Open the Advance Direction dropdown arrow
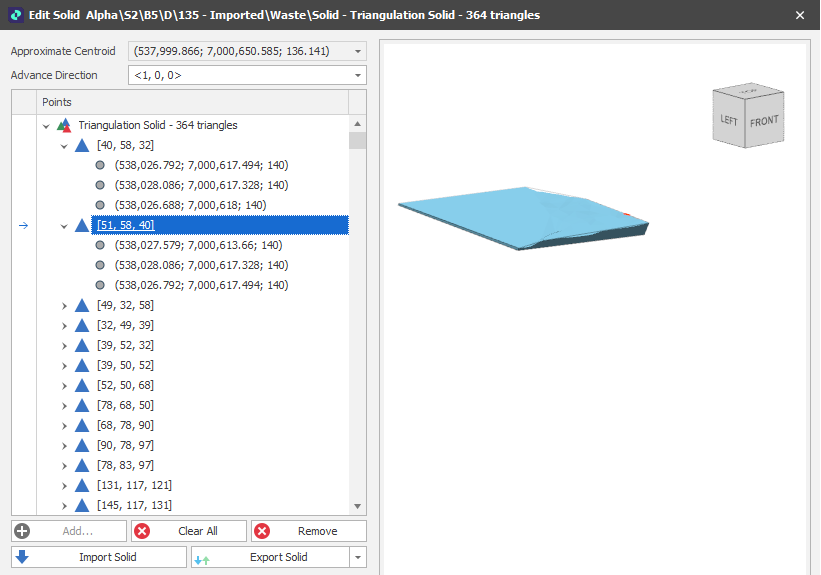 coord(358,75)
